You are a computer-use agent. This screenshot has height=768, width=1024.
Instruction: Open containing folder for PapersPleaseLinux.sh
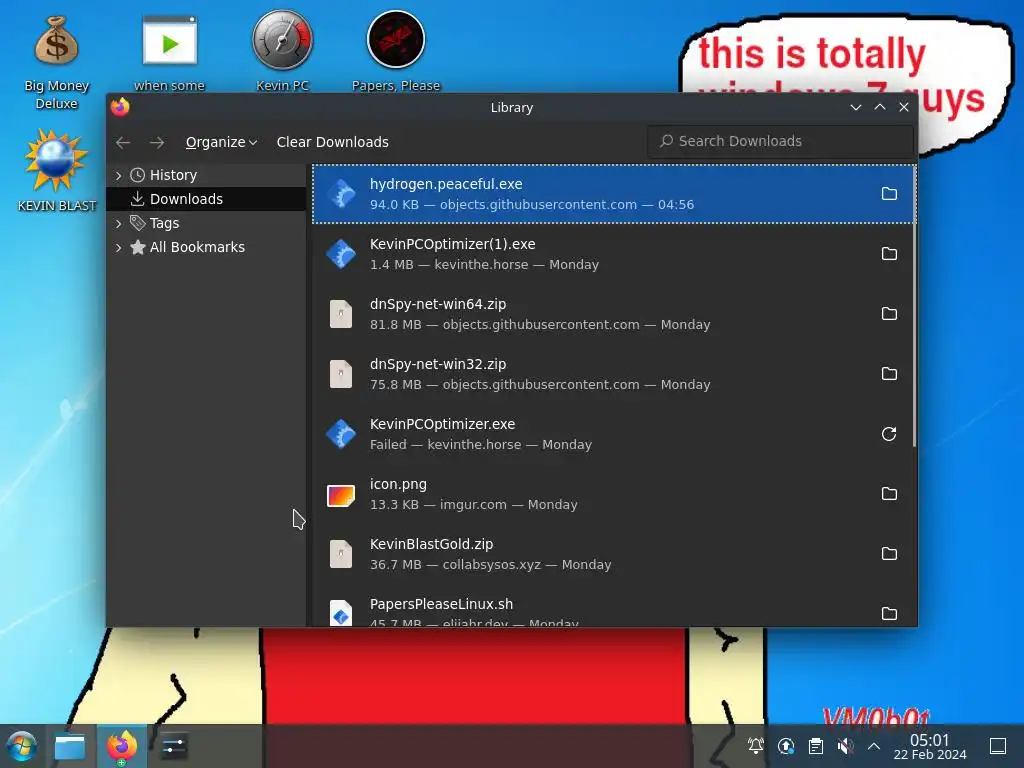click(x=889, y=614)
